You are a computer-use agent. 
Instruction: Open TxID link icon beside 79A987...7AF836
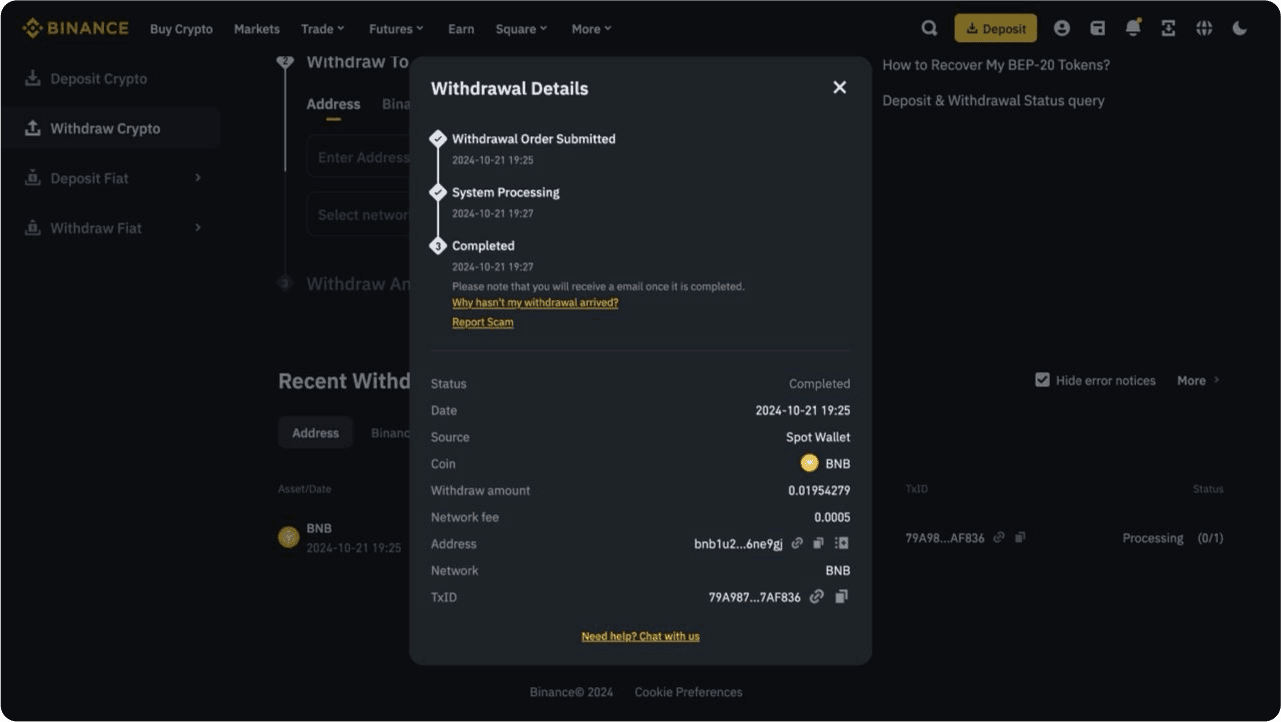(816, 596)
